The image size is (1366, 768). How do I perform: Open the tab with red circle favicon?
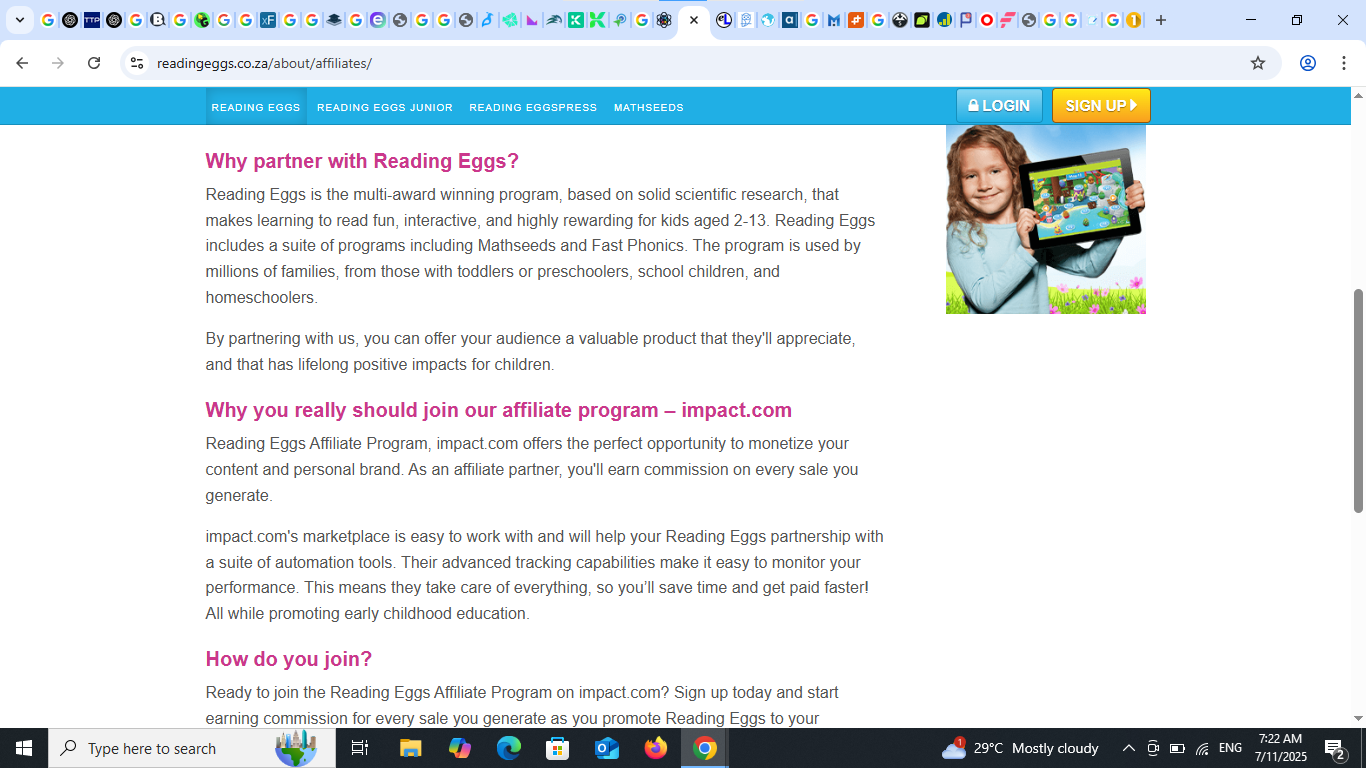click(x=987, y=20)
